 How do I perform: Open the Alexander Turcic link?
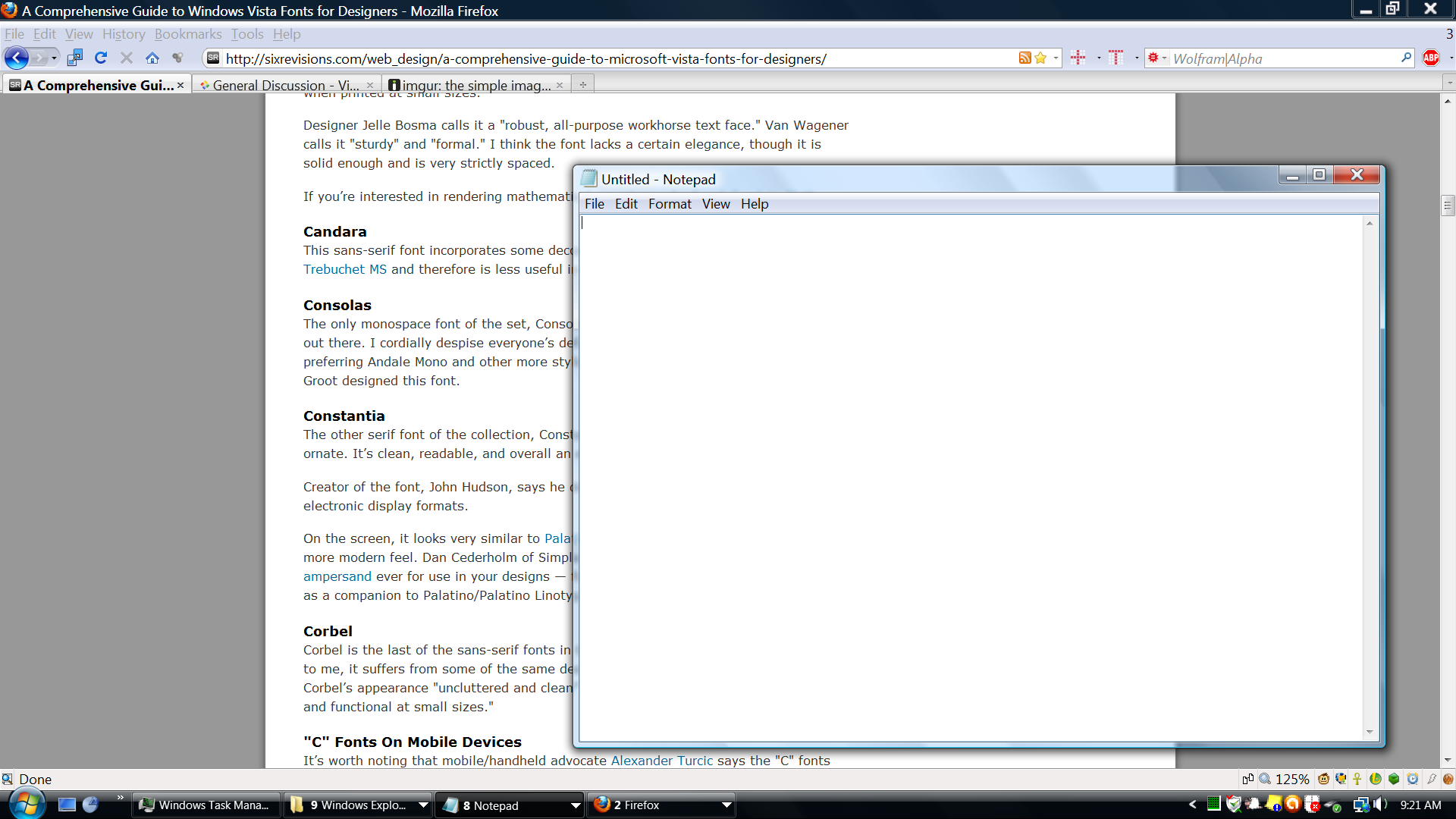[662, 761]
